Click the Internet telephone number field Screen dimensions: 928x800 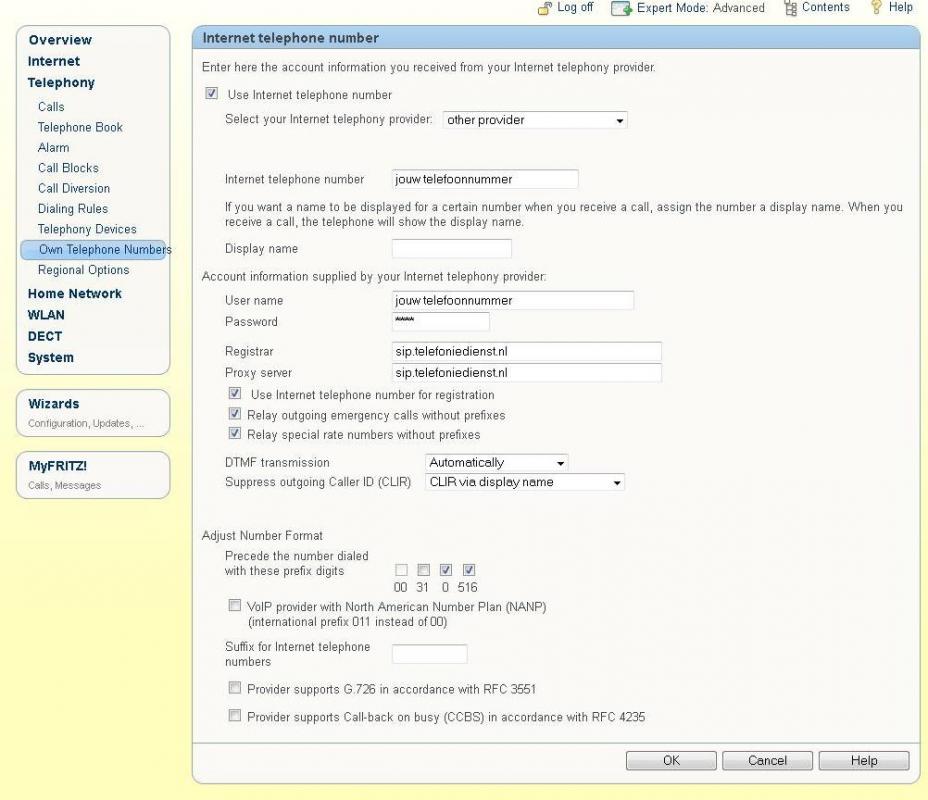click(x=485, y=179)
